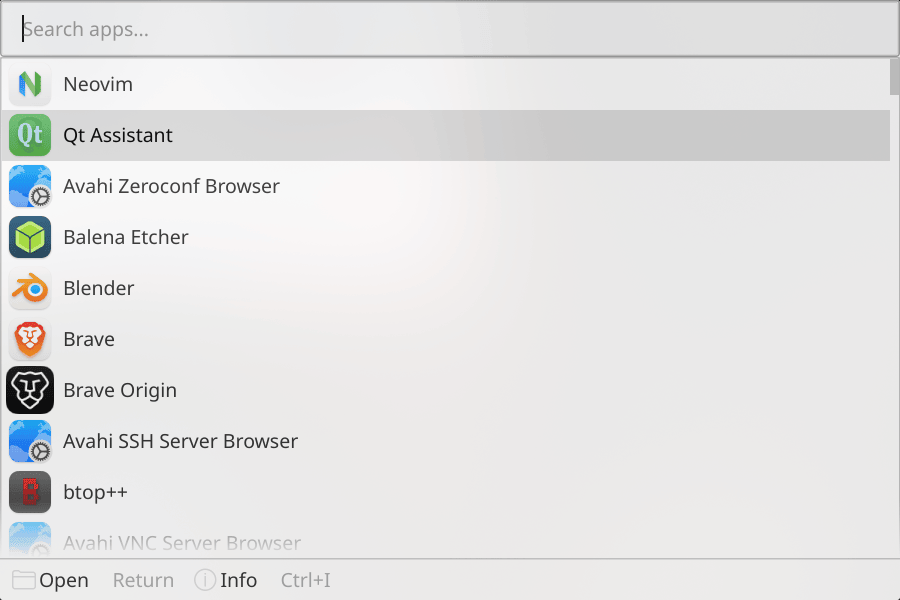The height and width of the screenshot is (600, 900).
Task: Click the Return shortcut hint
Action: tap(143, 580)
